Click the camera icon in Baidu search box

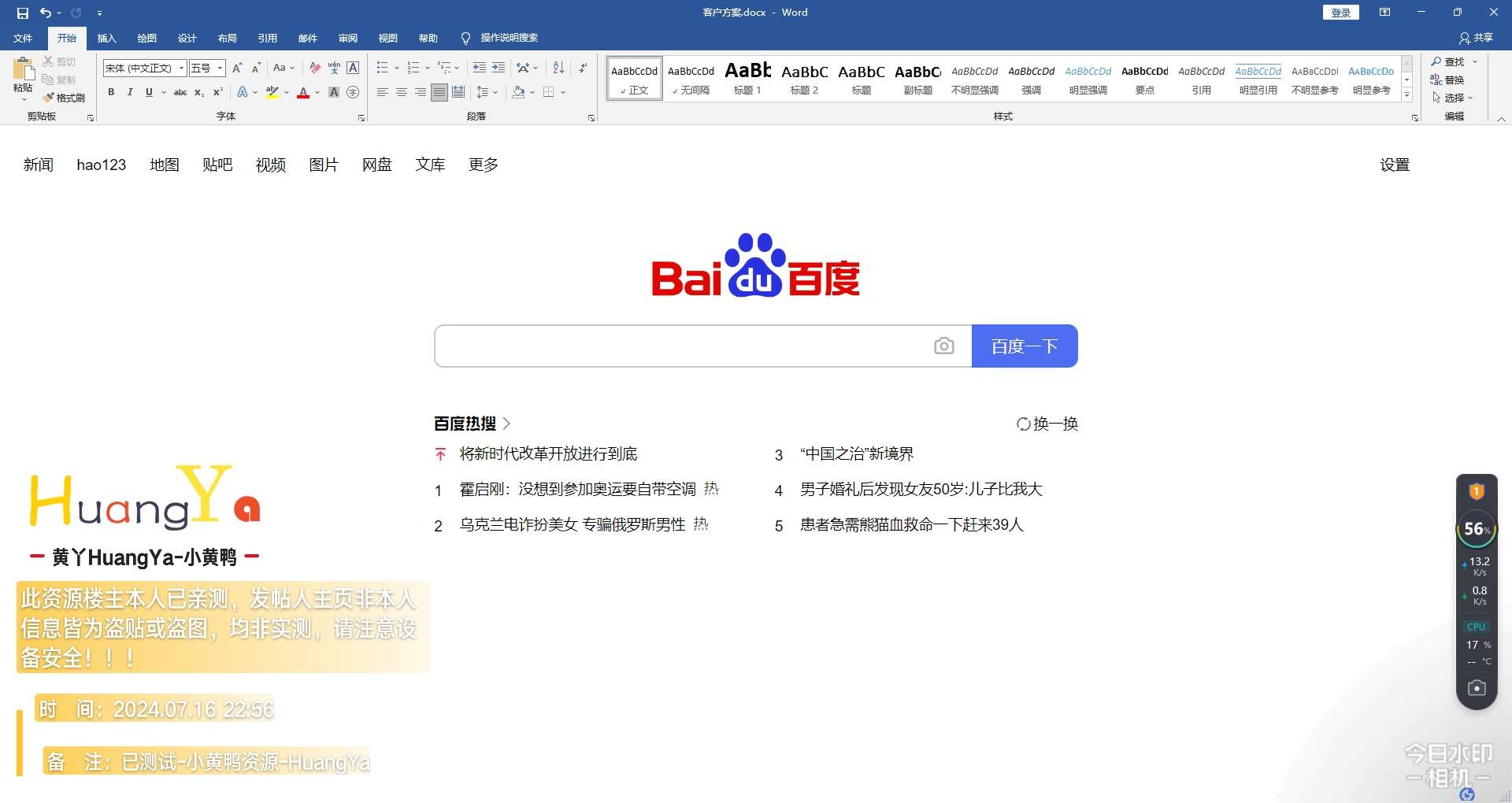tap(943, 346)
